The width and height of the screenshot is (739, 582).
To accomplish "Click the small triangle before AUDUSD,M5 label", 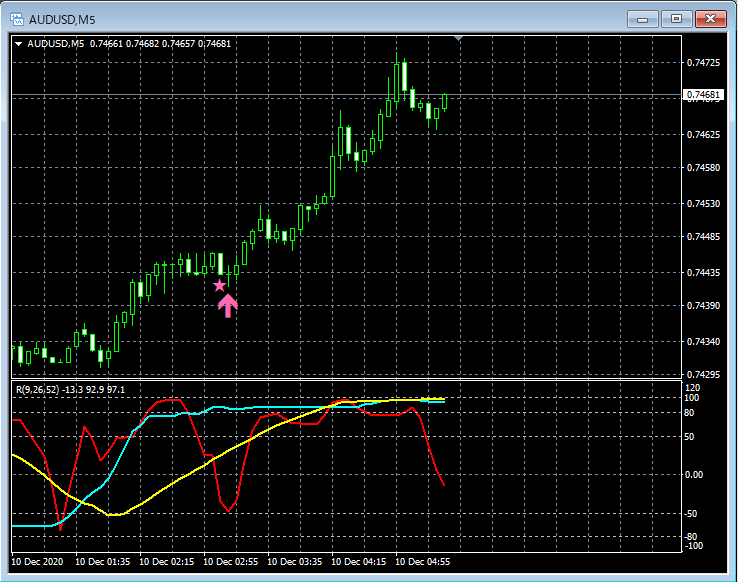I will (x=18, y=43).
